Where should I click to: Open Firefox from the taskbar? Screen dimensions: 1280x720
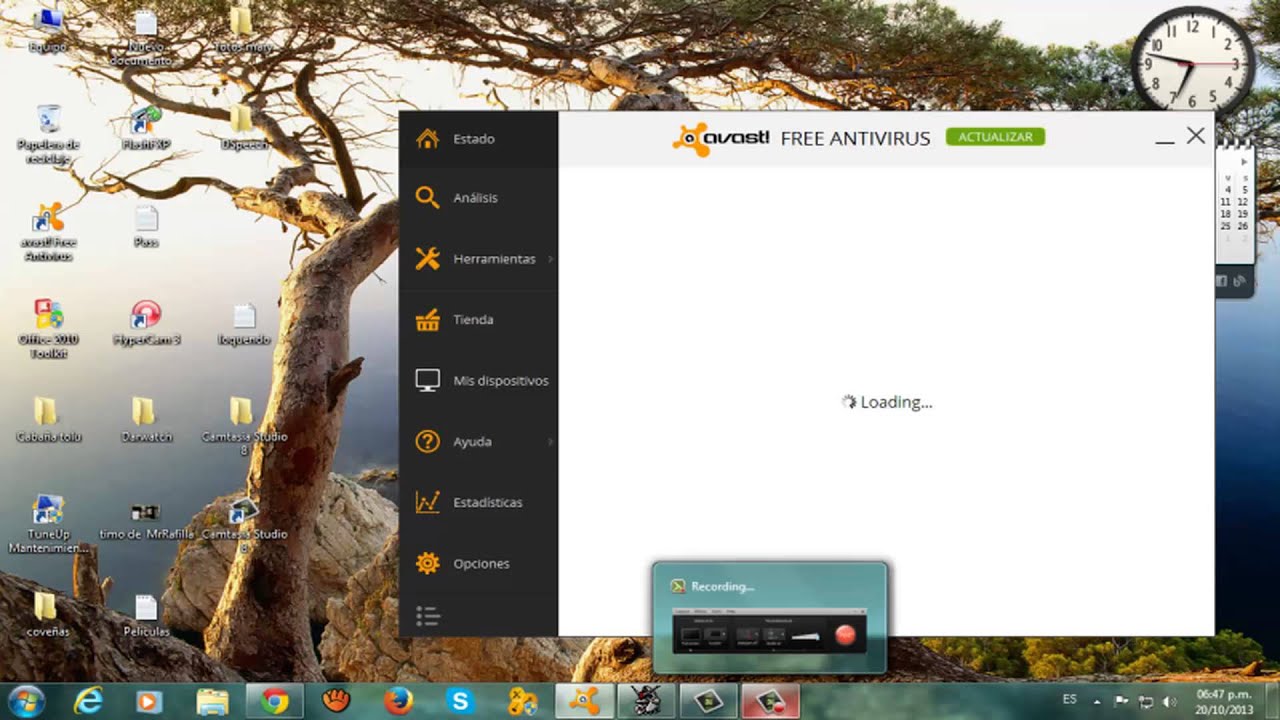398,701
